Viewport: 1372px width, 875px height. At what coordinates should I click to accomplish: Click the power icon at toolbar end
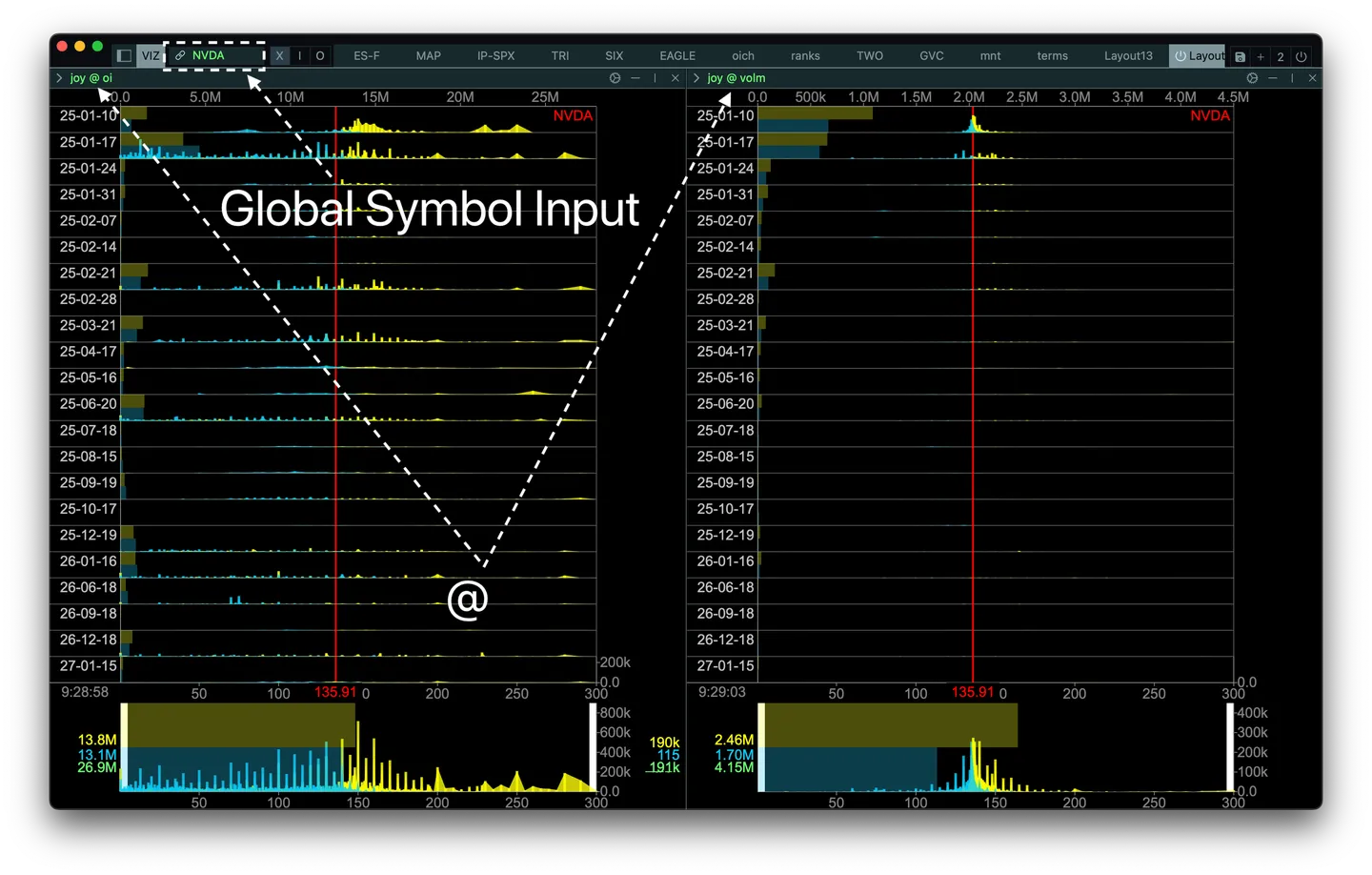point(1301,57)
